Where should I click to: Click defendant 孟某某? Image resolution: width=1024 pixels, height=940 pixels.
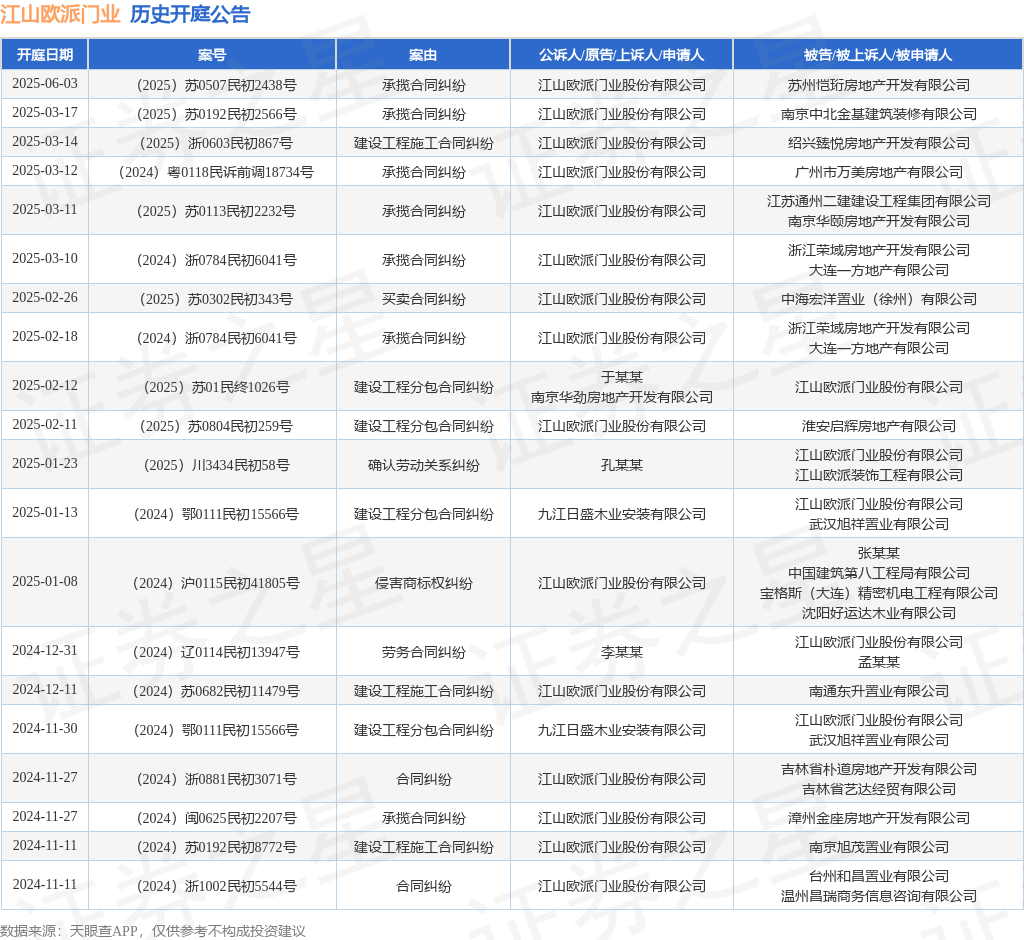[x=878, y=662]
